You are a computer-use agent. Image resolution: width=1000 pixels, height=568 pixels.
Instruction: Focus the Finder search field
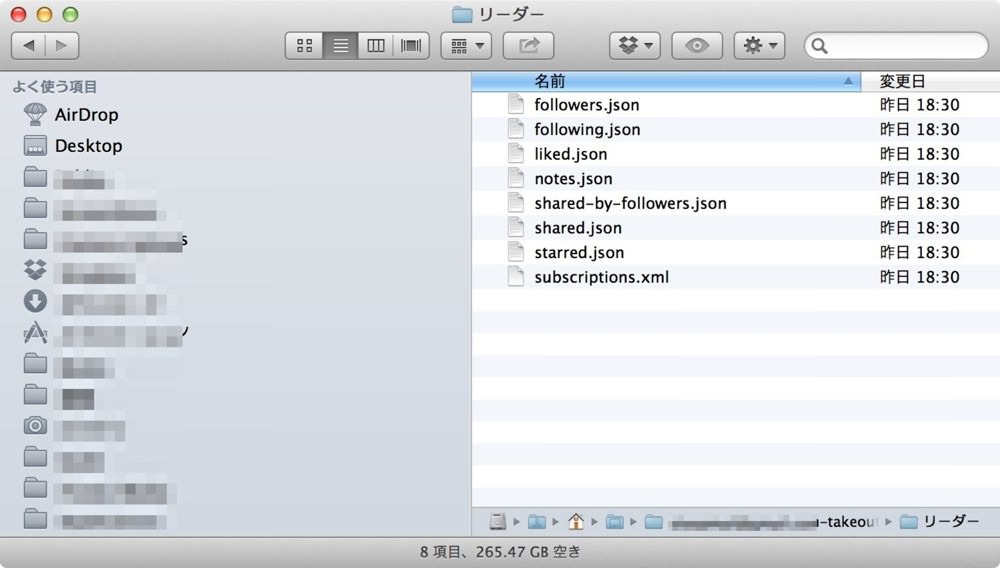click(896, 46)
